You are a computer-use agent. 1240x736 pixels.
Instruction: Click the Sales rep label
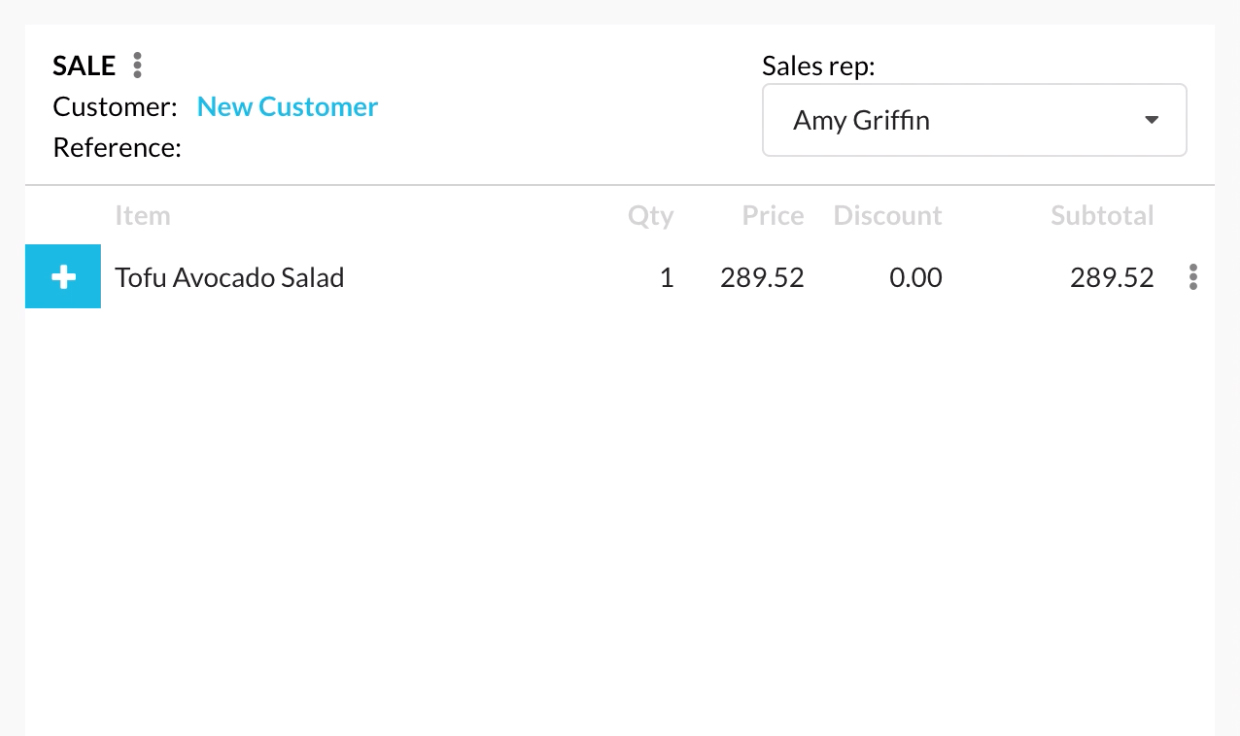click(819, 67)
